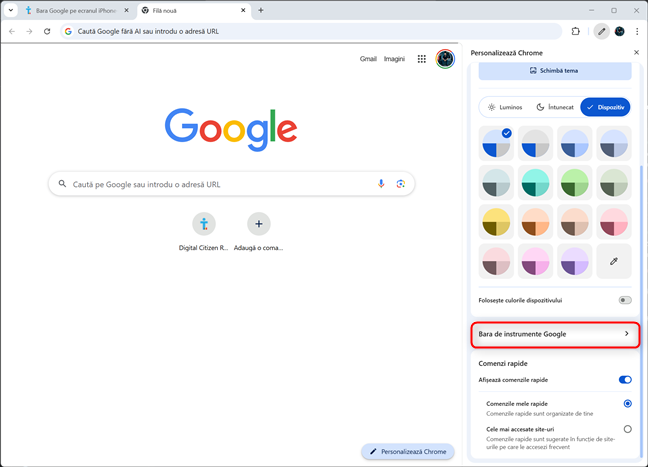This screenshot has height=467, width=648.
Task: Open the Google apps grid icon
Action: 422,59
